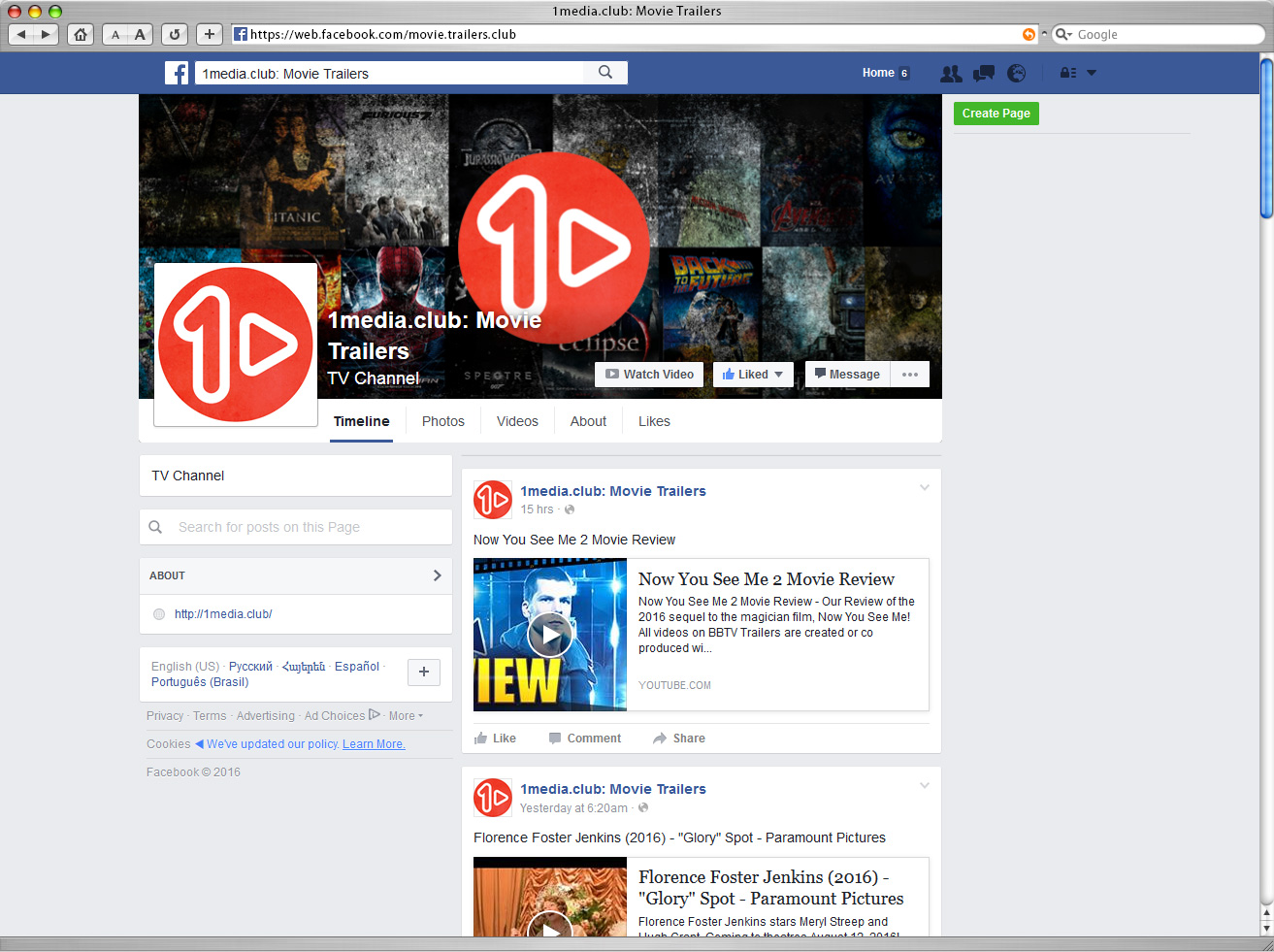
Task: Click the Facebook search magnifier button
Action: tap(605, 73)
